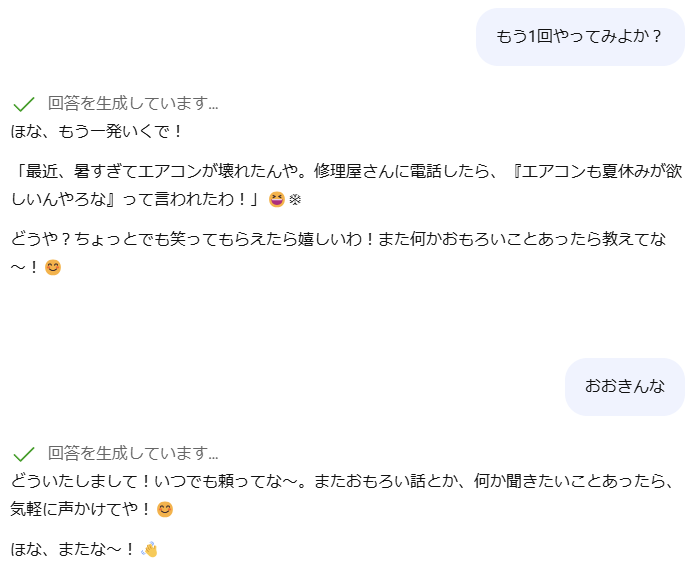Image resolution: width=694 pixels, height=569 pixels.
Task: Click the first 回答を生成しています... status label
Action: click(x=133, y=103)
